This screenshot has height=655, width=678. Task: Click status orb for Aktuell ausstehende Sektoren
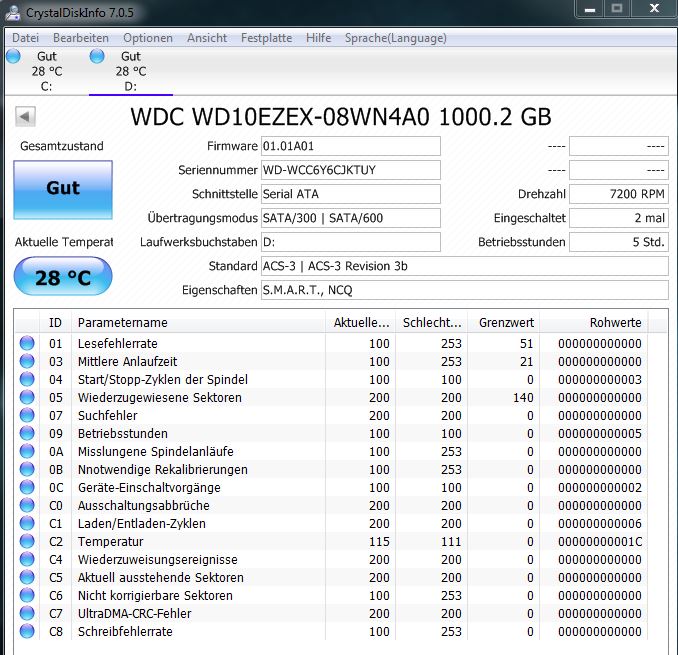tap(27, 578)
